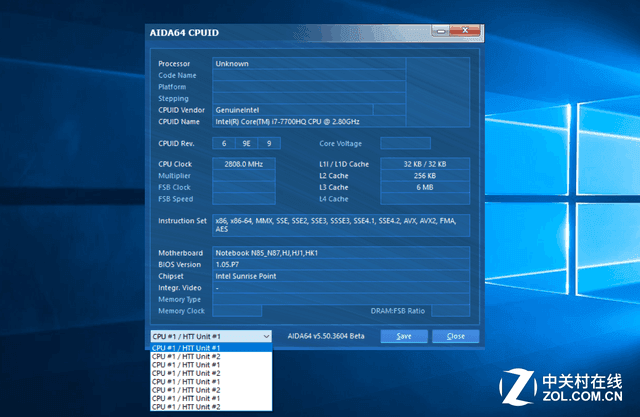Screen dimensions: 640x417
Task: Click the 'Intel Sunrise Point' chipset value
Action: [x=246, y=276]
